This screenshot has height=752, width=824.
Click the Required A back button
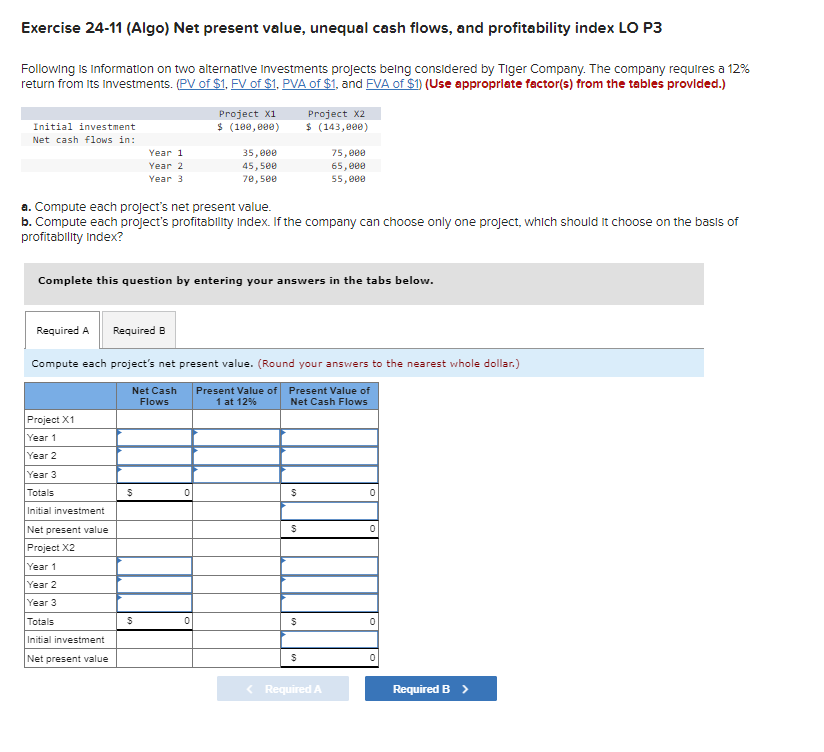283,688
